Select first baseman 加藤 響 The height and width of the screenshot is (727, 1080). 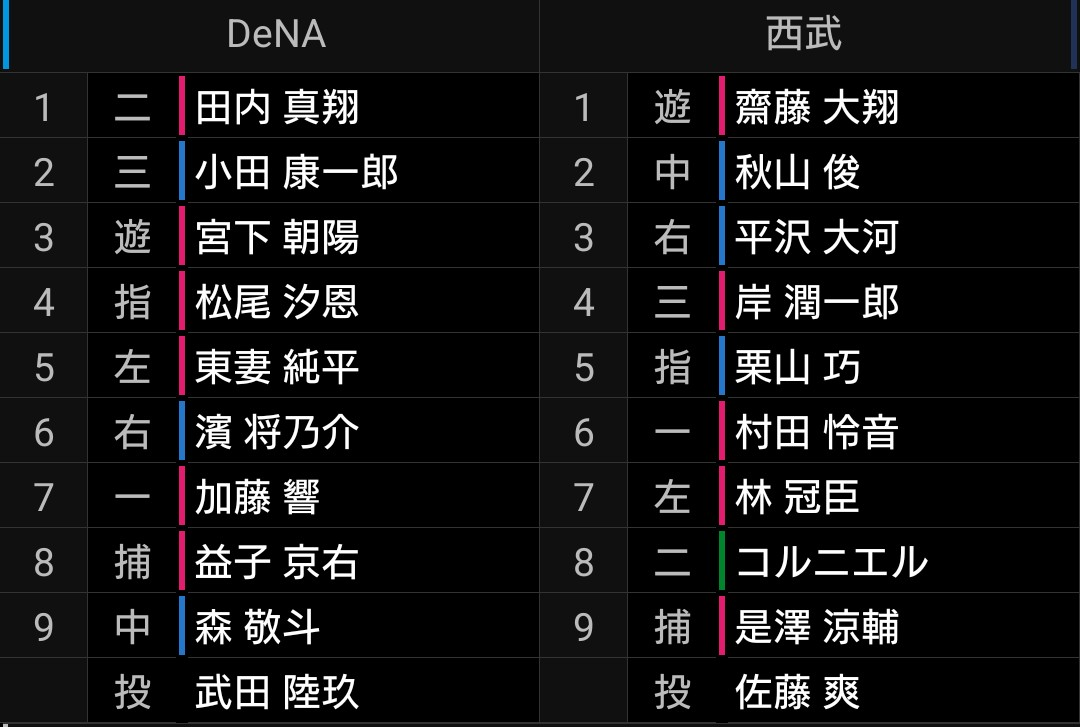click(258, 497)
